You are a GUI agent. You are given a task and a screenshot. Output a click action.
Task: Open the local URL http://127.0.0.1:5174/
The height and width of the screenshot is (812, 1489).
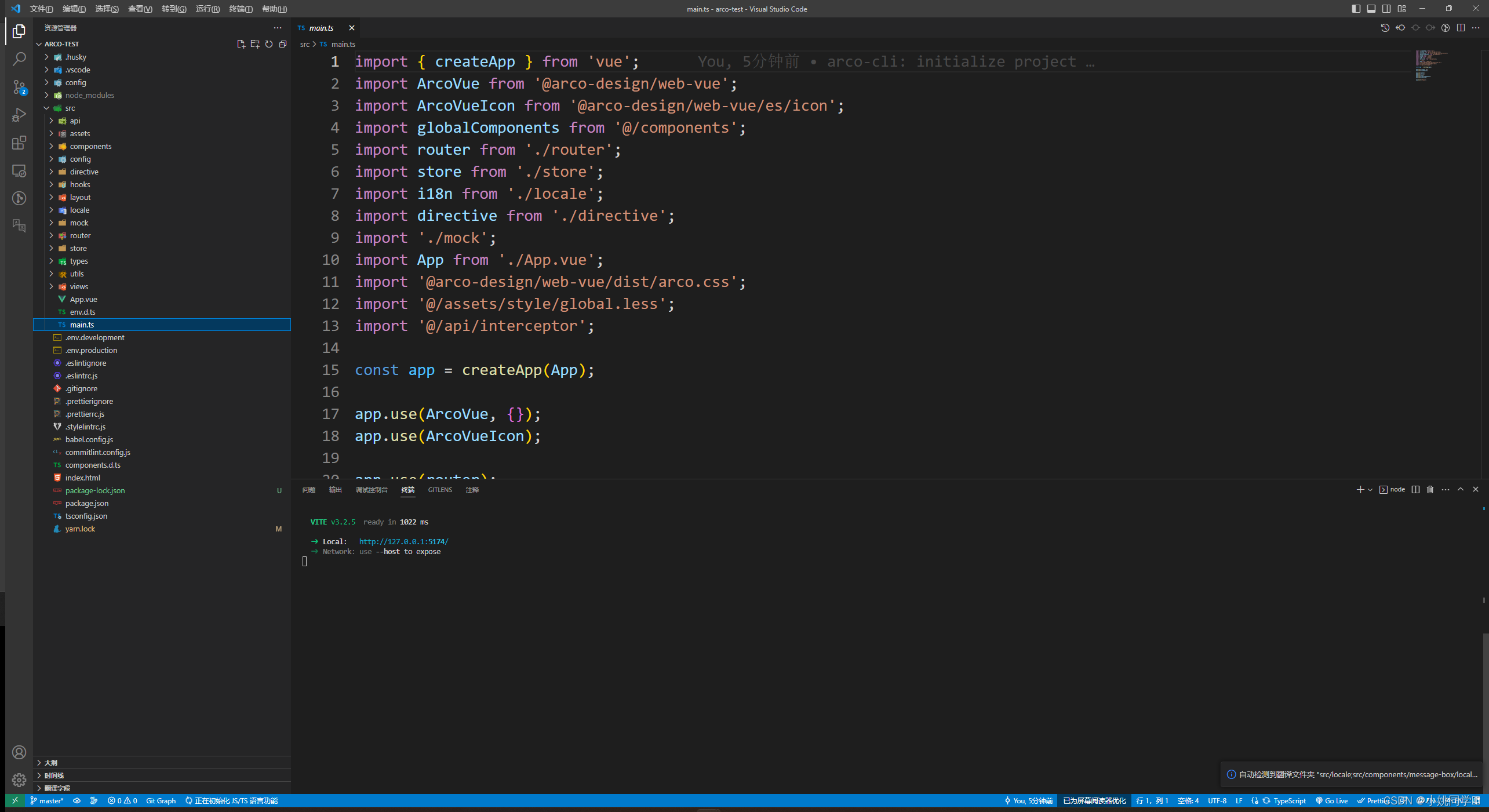(x=403, y=541)
